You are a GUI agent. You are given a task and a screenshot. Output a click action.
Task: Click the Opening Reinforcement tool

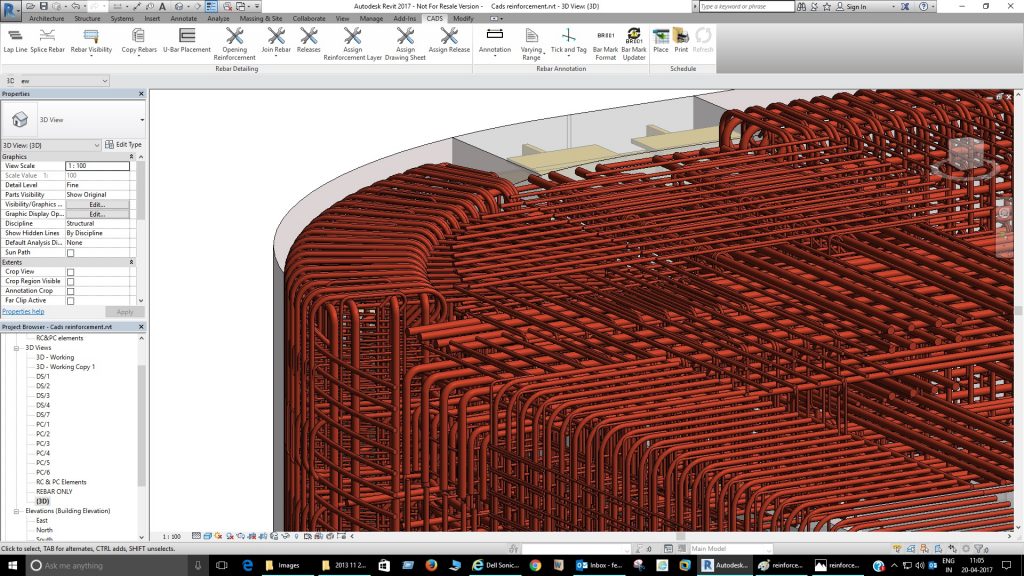pyautogui.click(x=234, y=45)
